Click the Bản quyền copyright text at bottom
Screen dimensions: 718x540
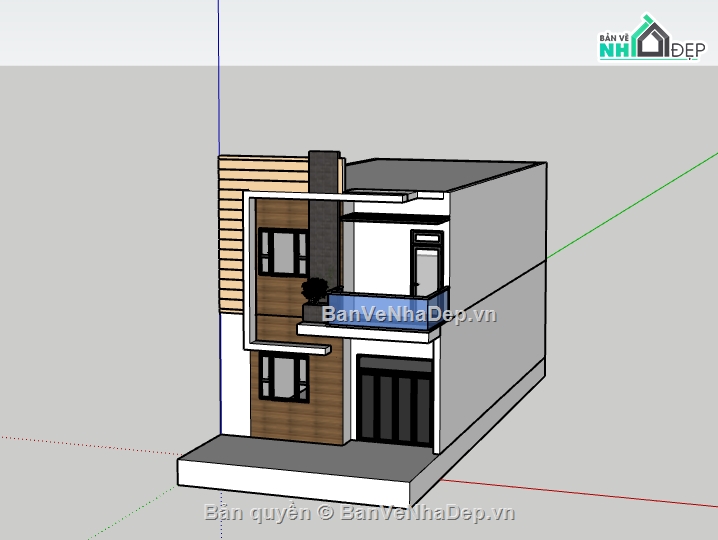point(360,513)
